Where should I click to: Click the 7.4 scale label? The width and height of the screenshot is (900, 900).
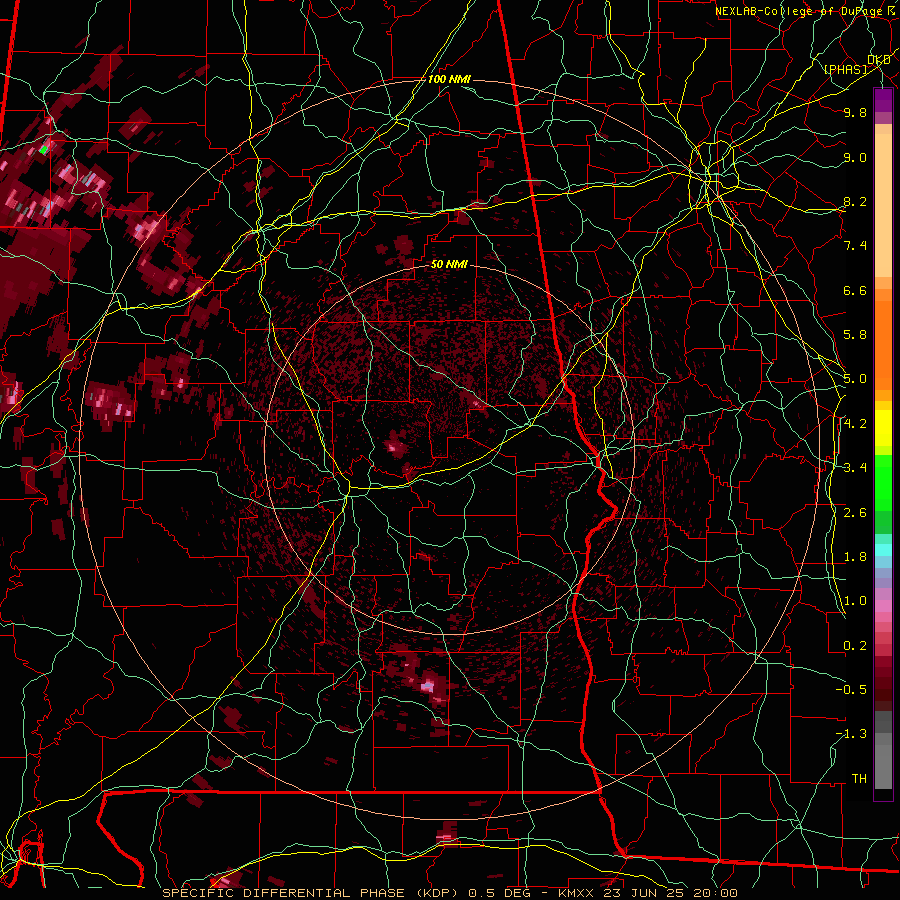click(x=855, y=246)
